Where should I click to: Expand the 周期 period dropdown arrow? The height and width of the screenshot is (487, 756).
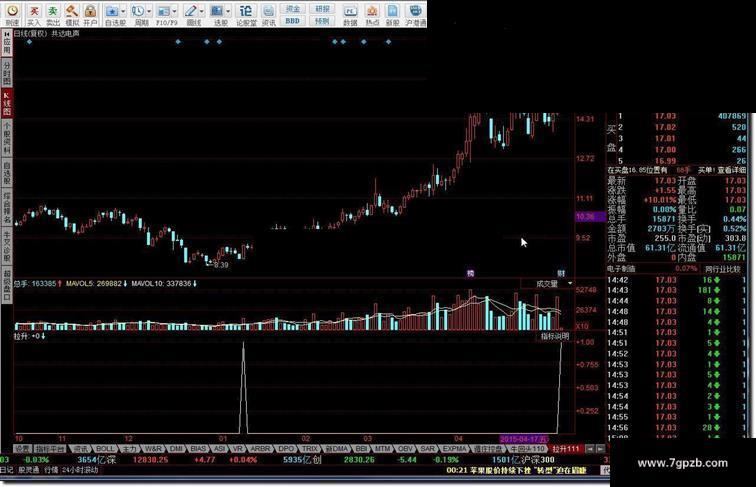(x=149, y=11)
